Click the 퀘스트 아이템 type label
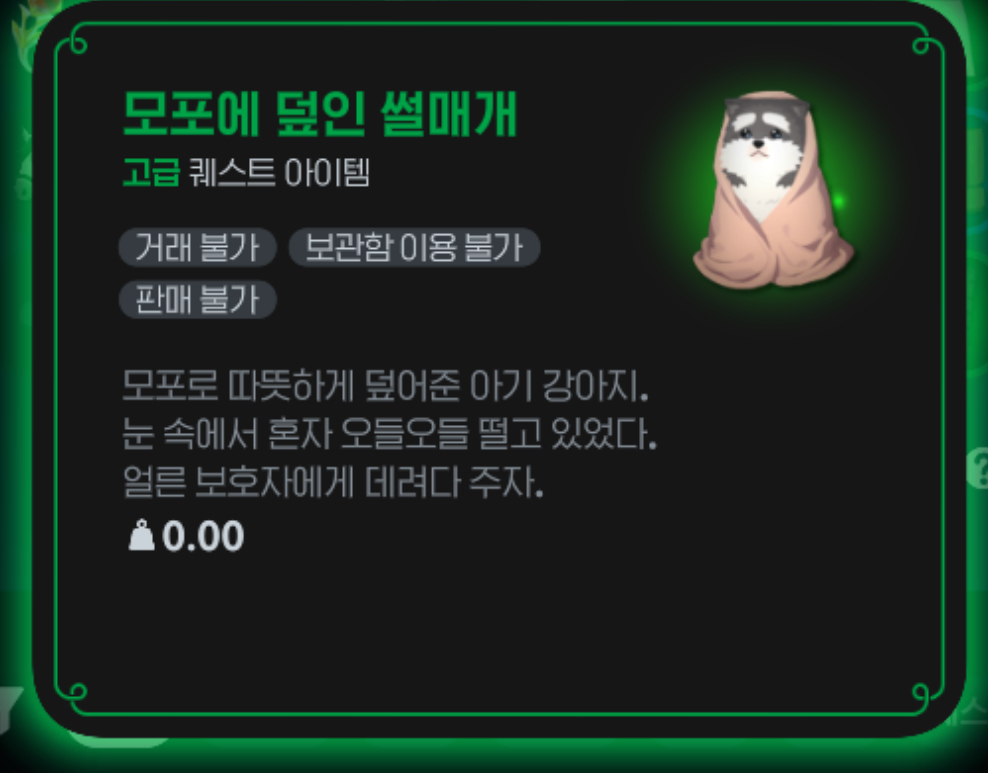 (279, 172)
